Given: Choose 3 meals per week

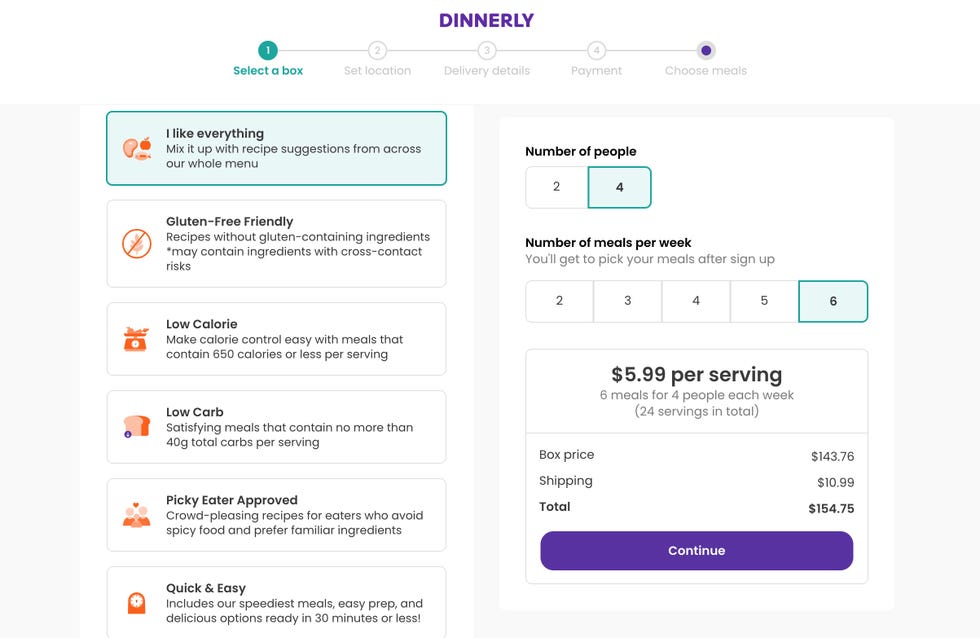Looking at the screenshot, I should 628,301.
